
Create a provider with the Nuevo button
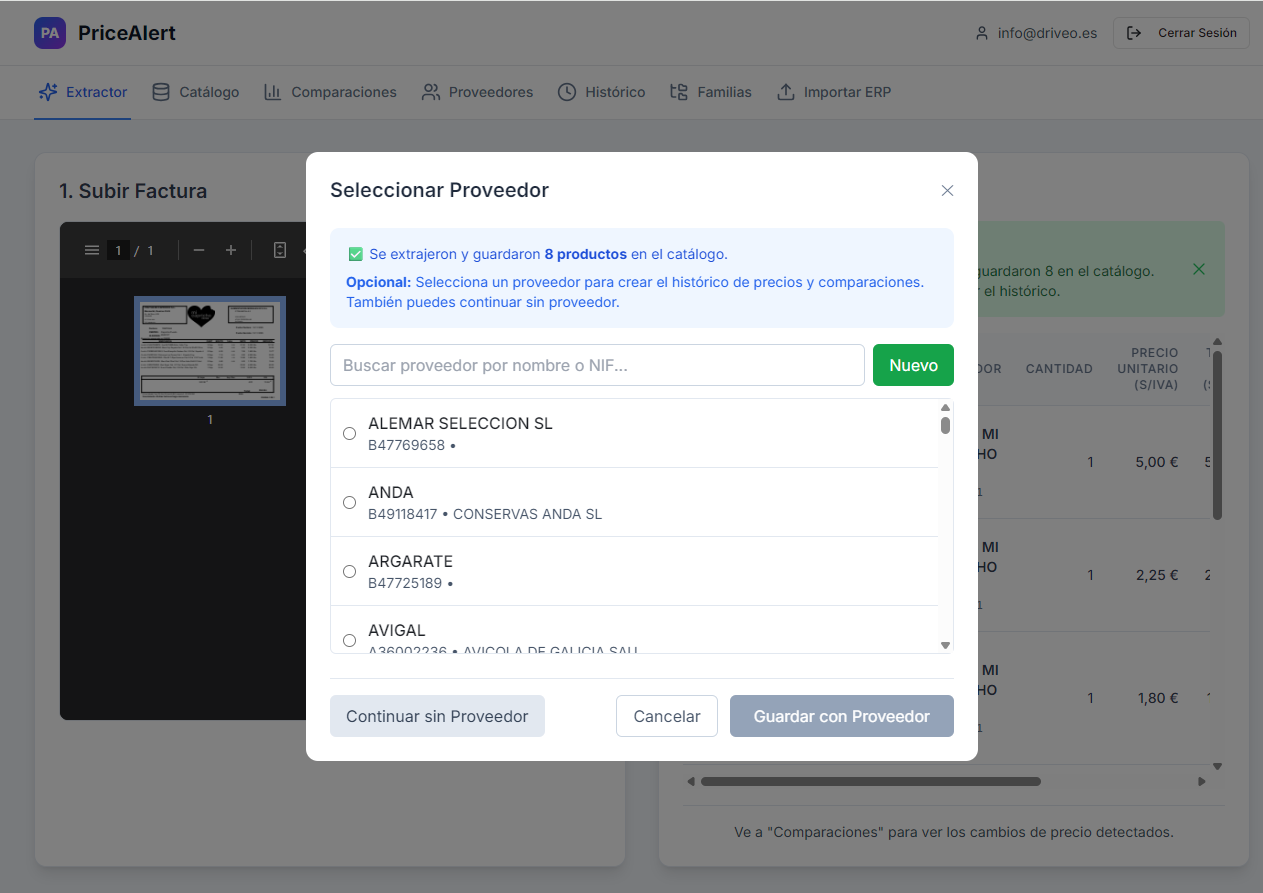912,365
